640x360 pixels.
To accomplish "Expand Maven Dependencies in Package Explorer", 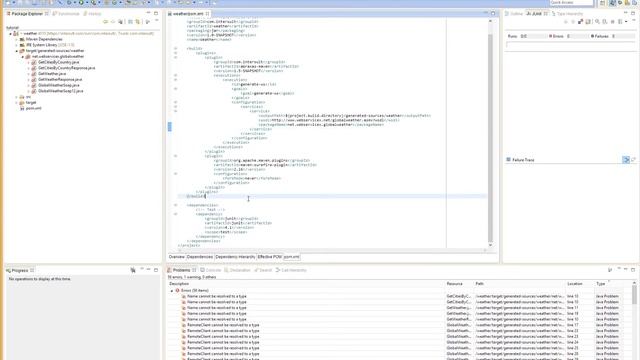I will [17, 40].
